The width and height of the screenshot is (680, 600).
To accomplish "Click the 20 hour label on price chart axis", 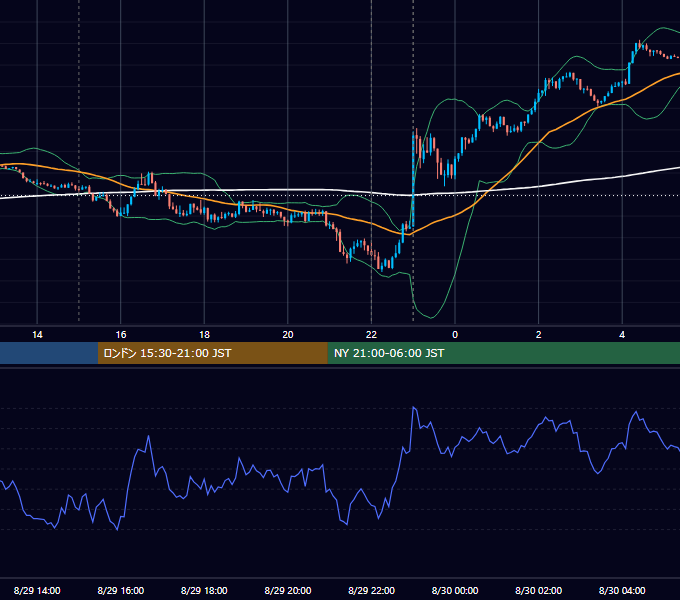I will [x=288, y=335].
